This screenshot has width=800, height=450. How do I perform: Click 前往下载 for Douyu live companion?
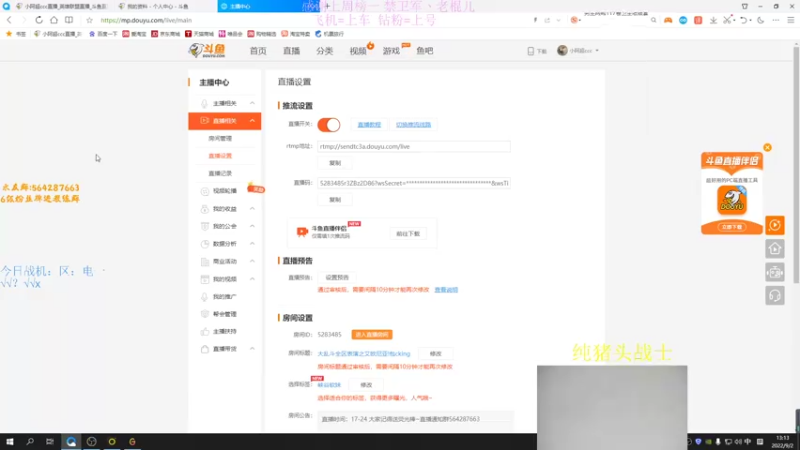408,233
